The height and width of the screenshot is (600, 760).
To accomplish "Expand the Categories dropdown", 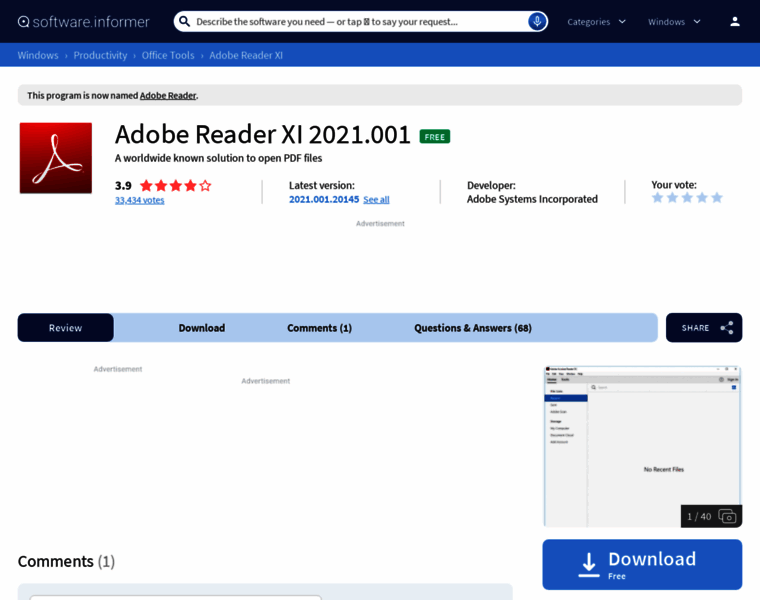I will pos(596,21).
